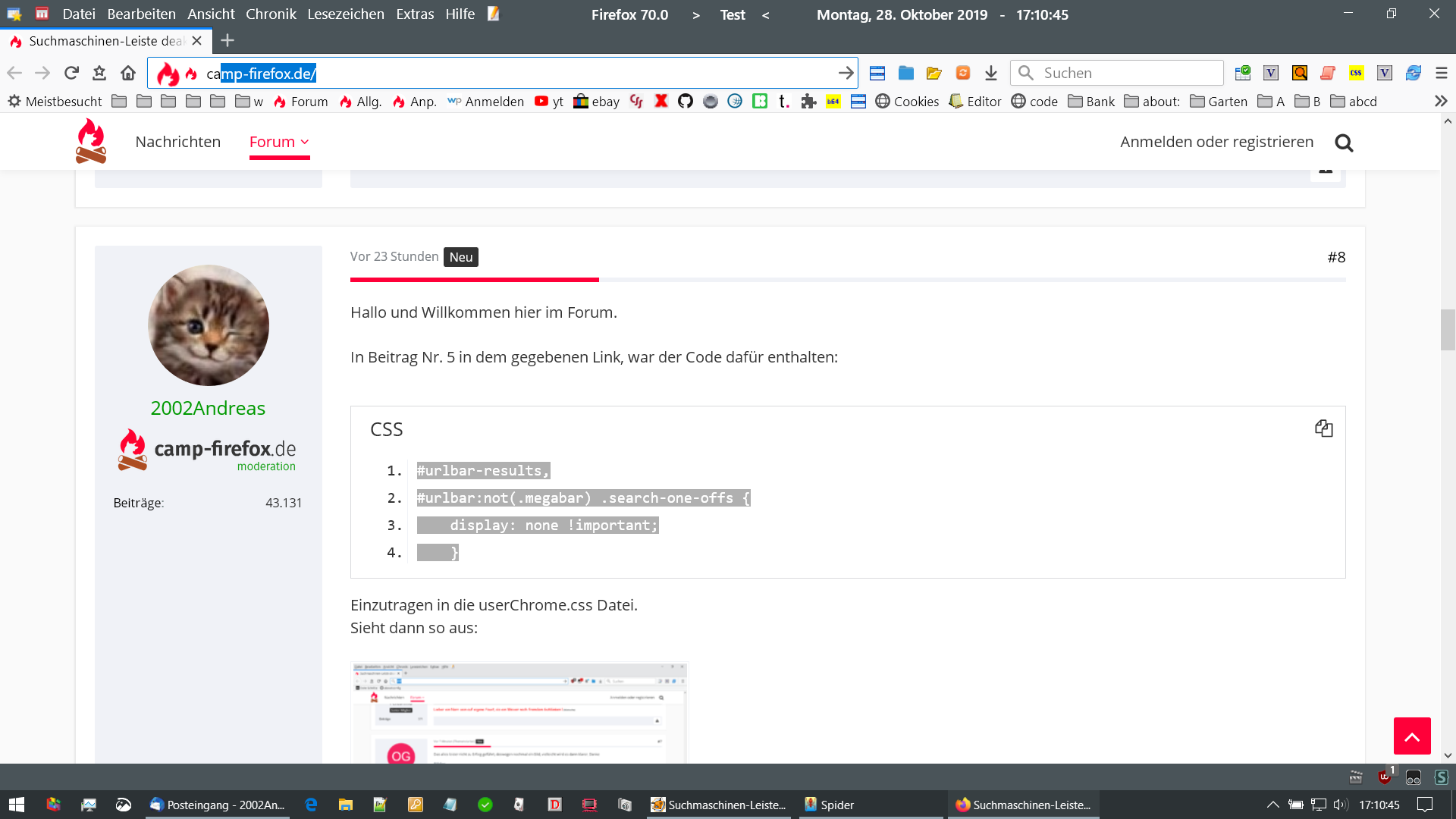Click the home button icon
Screen dimensions: 1456x819
pos(128,73)
